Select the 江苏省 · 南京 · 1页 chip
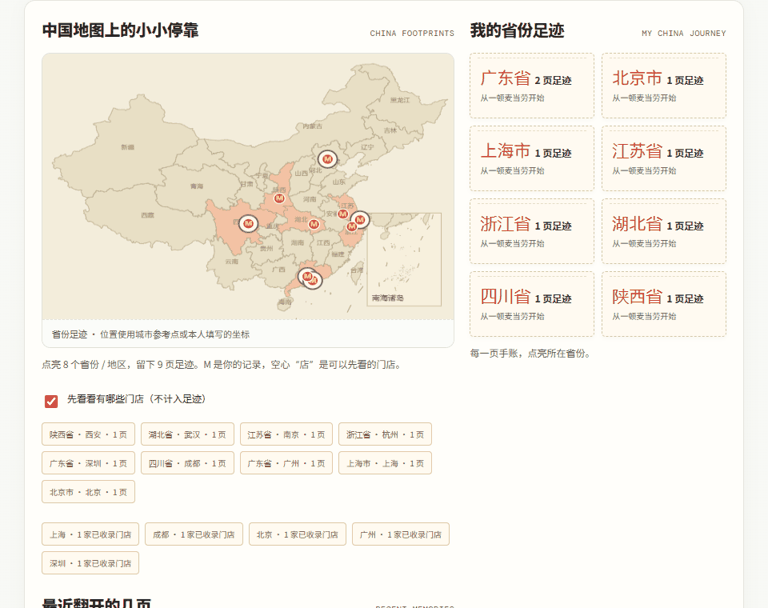The height and width of the screenshot is (608, 768). pyautogui.click(x=286, y=434)
